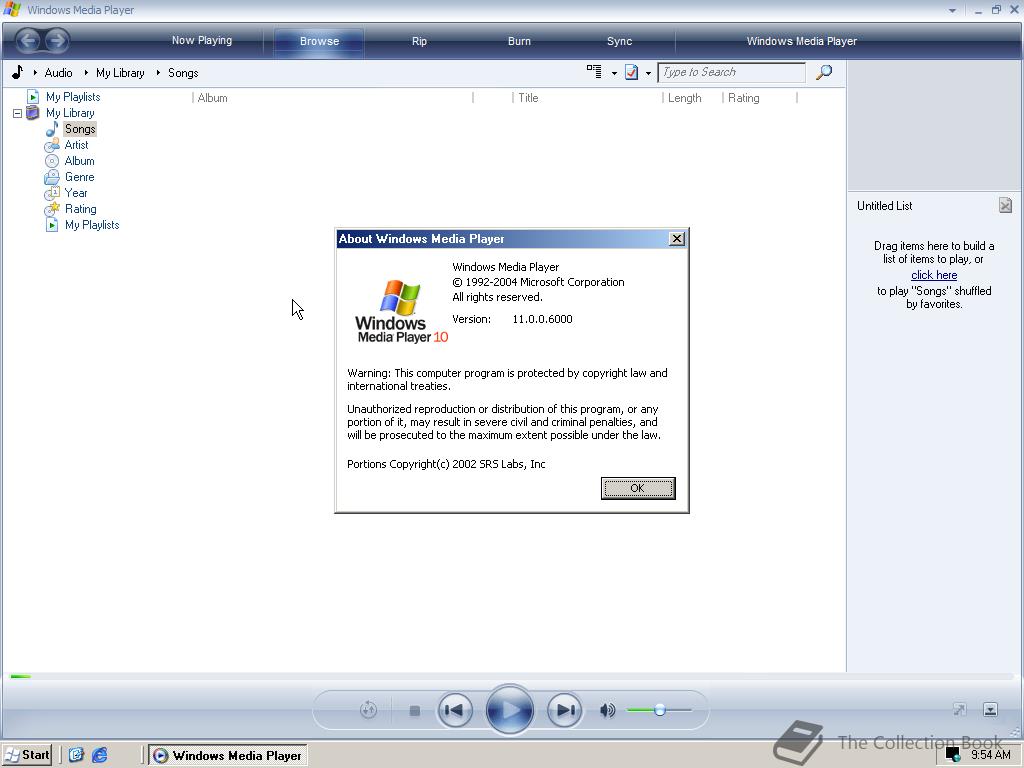Image resolution: width=1024 pixels, height=768 pixels.
Task: Open the Browse tab
Action: [319, 41]
